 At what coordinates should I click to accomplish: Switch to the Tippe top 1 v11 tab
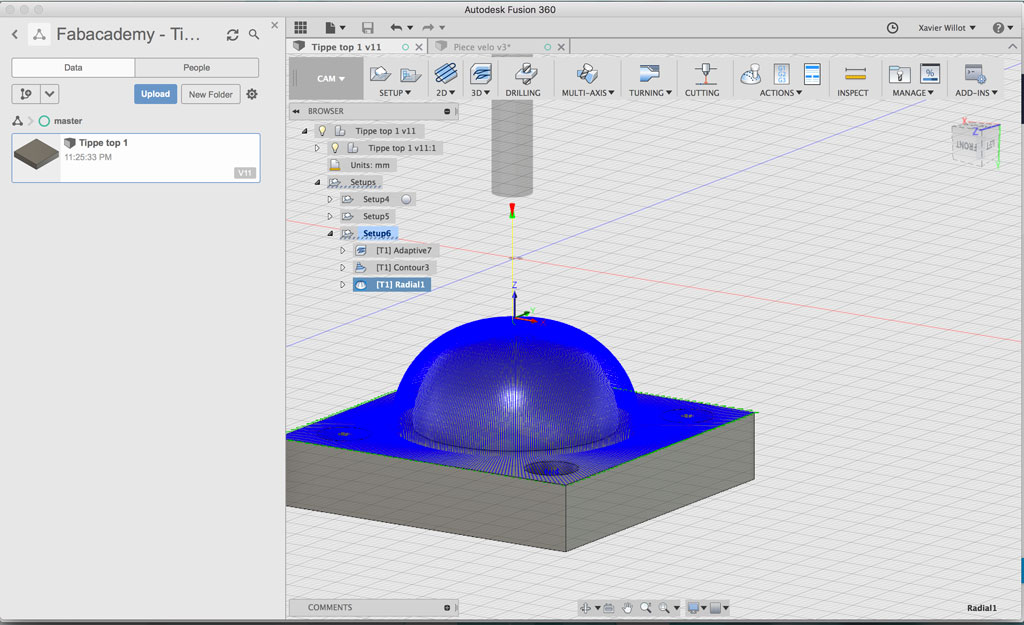pyautogui.click(x=346, y=47)
